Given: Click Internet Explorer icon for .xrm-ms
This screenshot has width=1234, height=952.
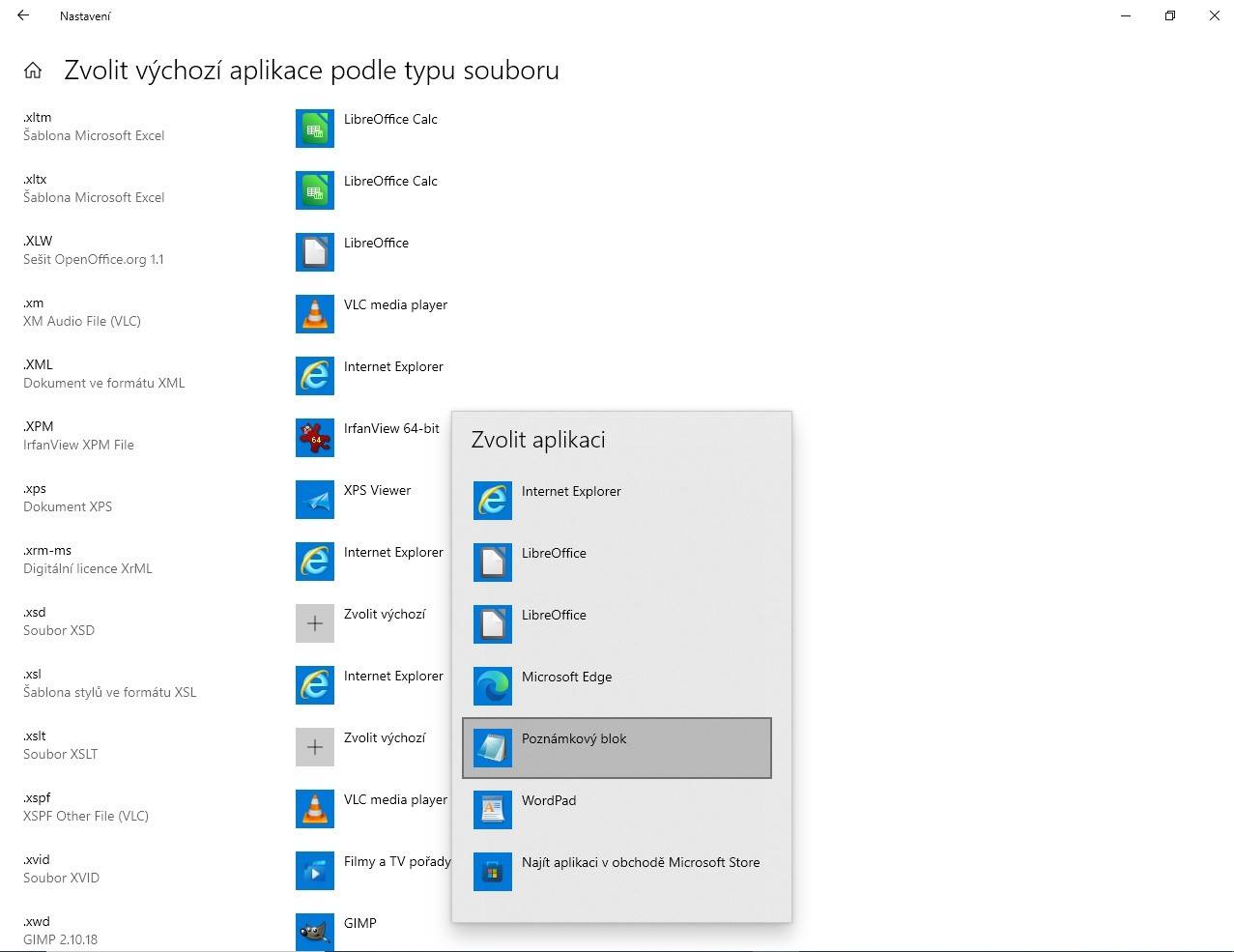Looking at the screenshot, I should pos(315,562).
